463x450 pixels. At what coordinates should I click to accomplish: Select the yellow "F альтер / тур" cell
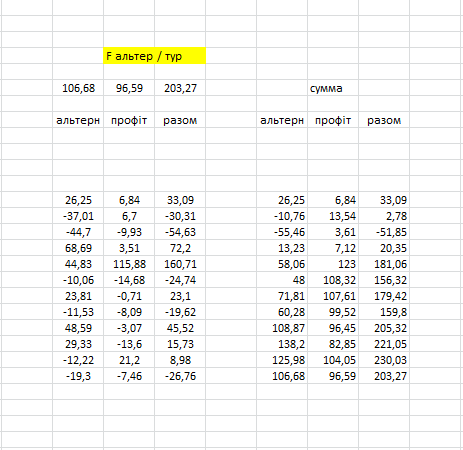point(155,56)
